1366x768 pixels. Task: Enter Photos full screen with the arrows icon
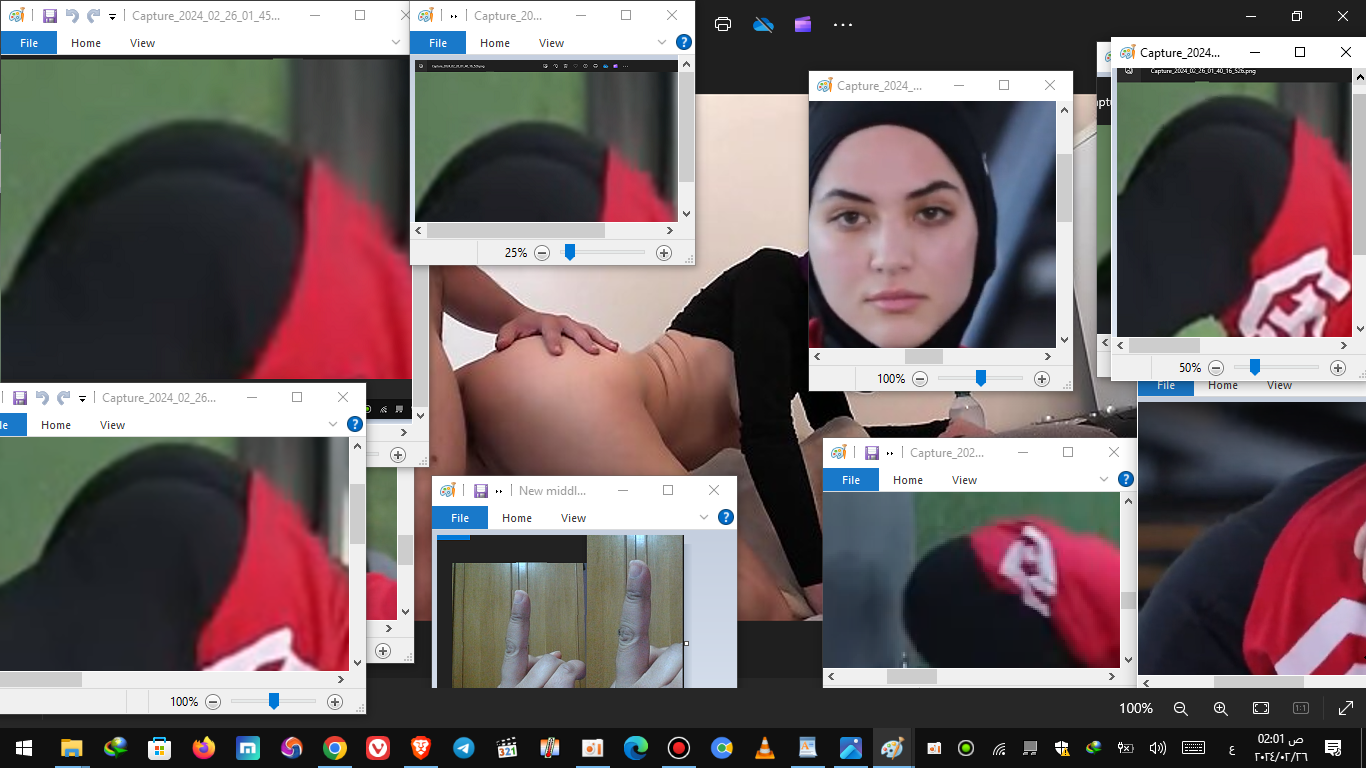1345,708
